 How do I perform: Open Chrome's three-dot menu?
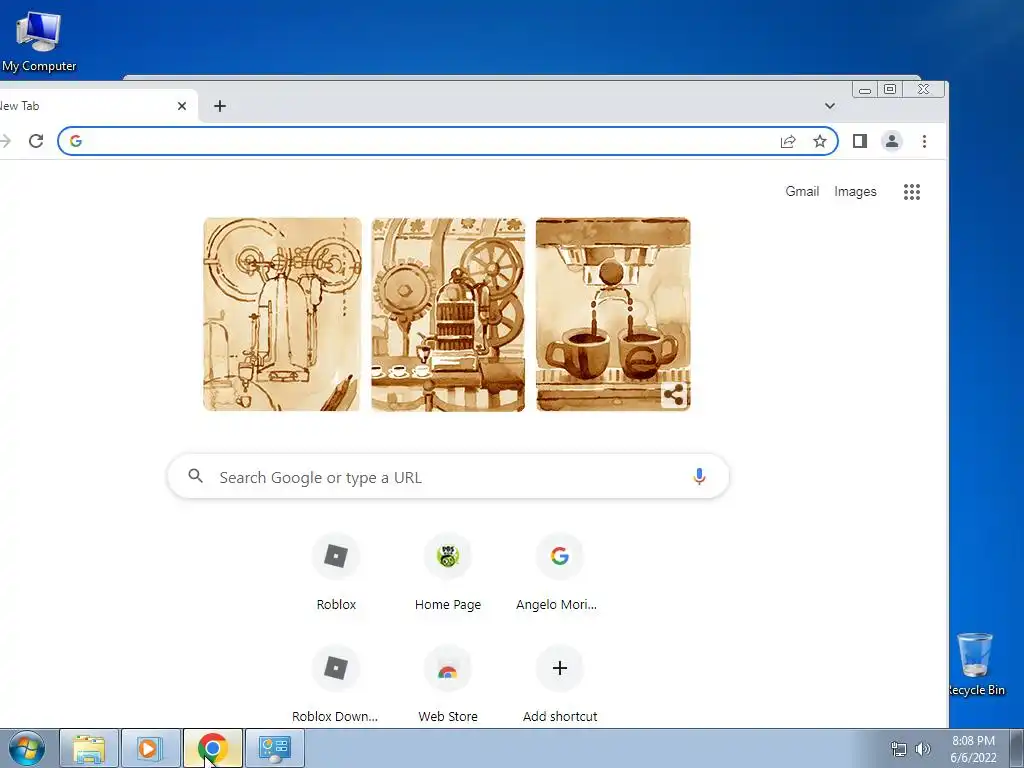pyautogui.click(x=924, y=141)
